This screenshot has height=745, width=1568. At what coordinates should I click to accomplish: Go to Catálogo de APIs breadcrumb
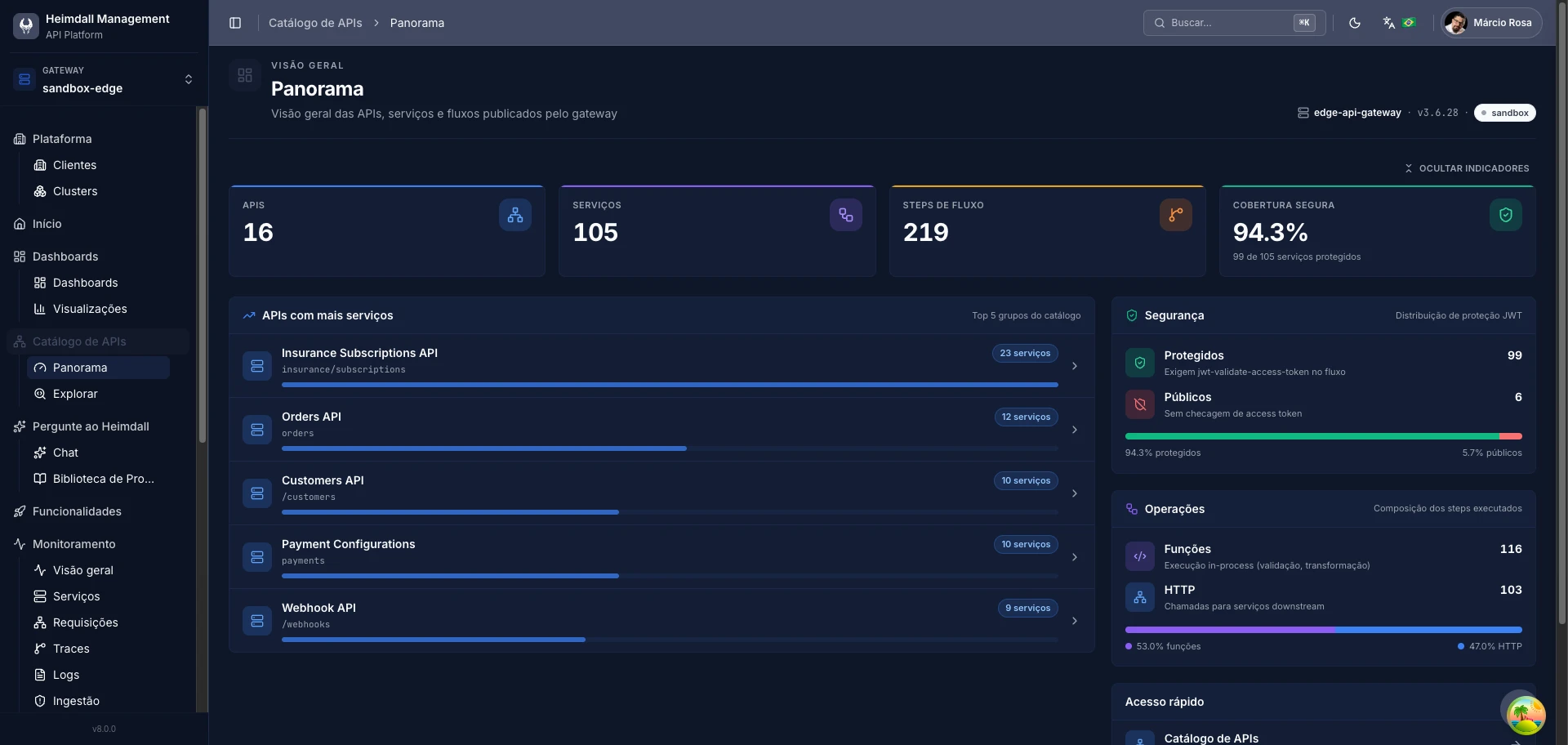click(x=315, y=23)
